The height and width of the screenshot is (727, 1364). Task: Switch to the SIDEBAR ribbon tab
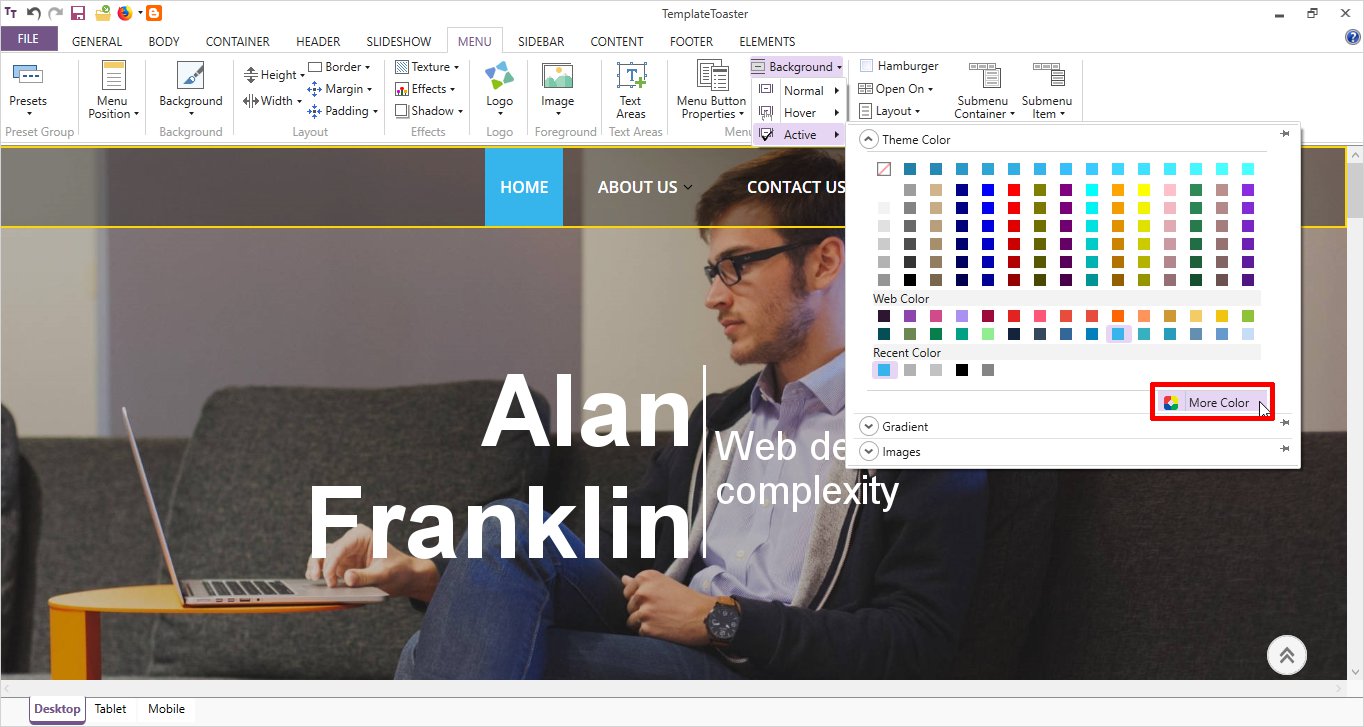pyautogui.click(x=541, y=41)
